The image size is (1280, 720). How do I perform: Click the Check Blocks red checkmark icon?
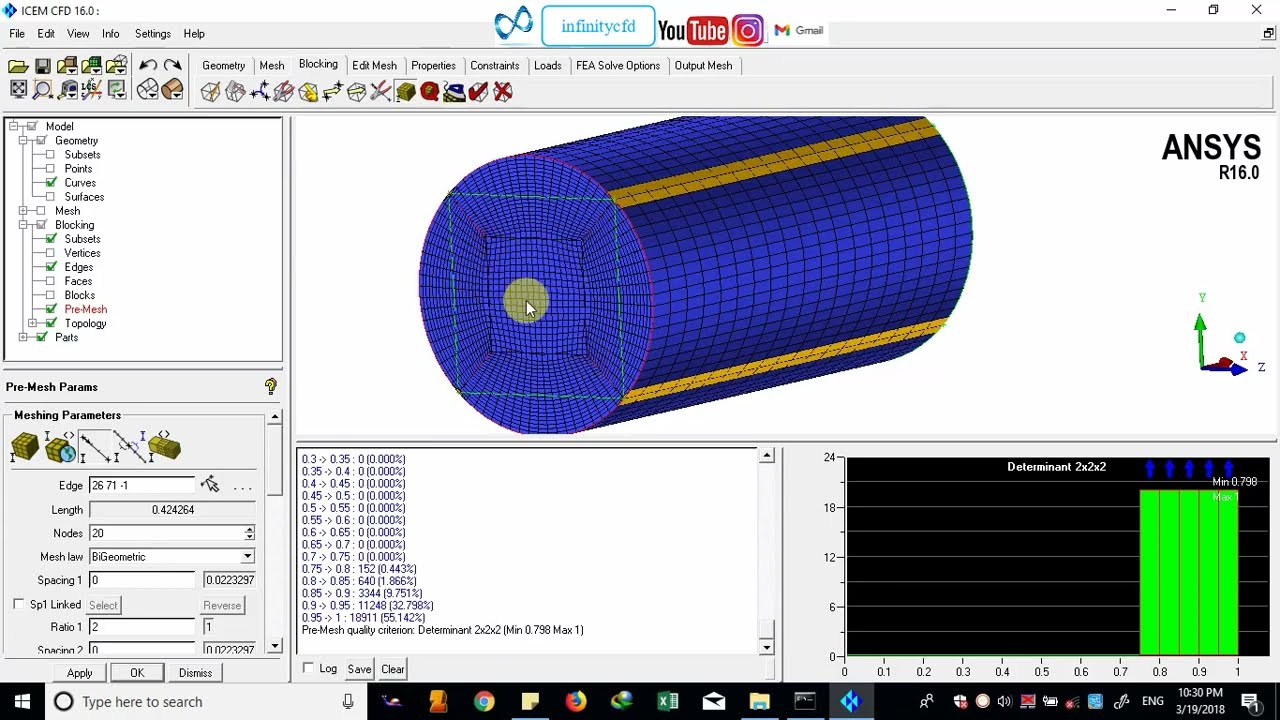(478, 92)
